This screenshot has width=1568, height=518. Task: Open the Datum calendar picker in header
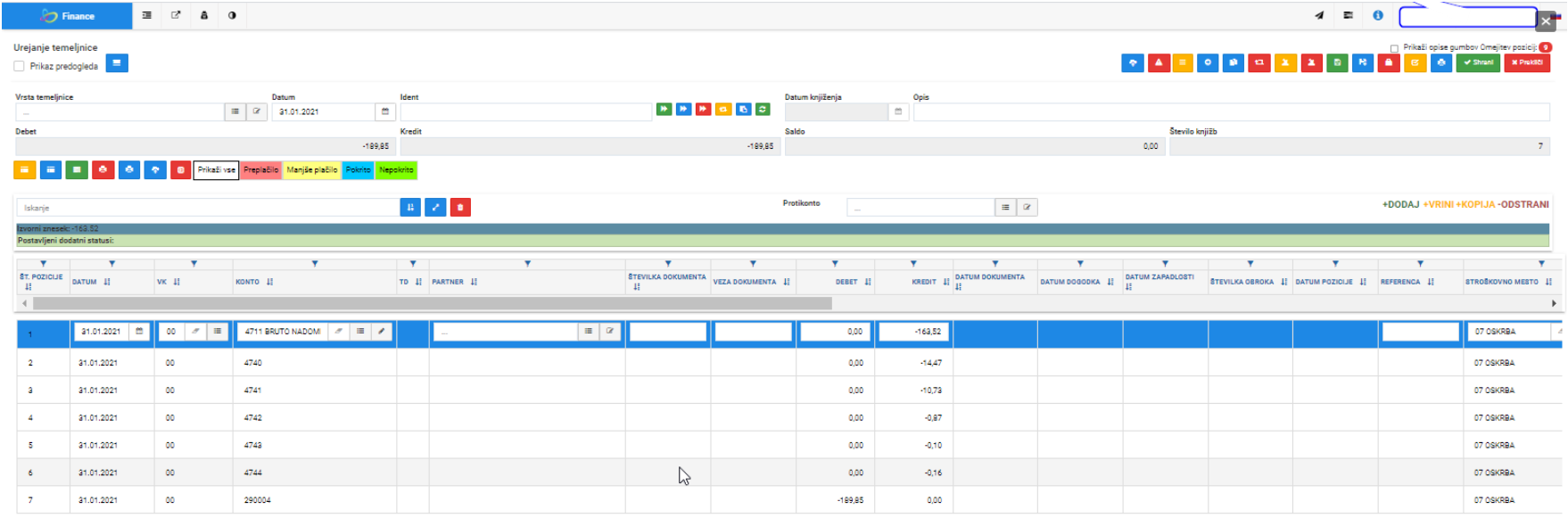[x=385, y=112]
